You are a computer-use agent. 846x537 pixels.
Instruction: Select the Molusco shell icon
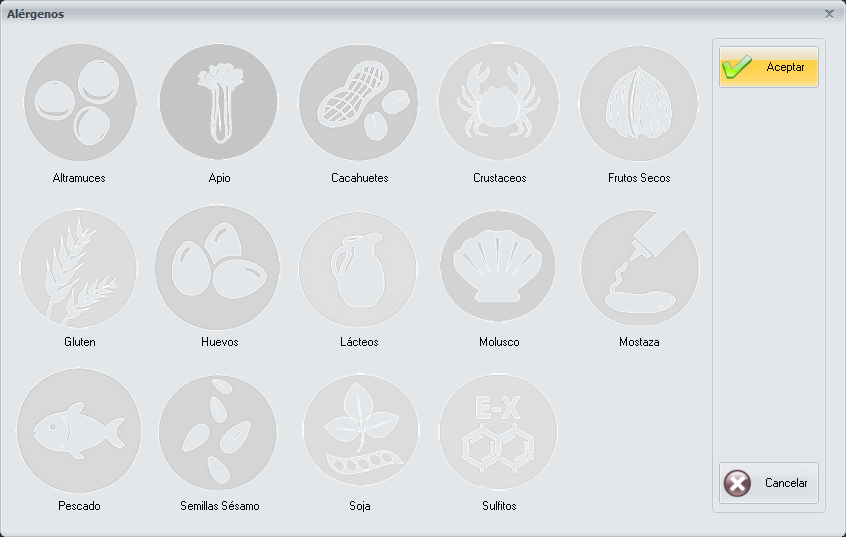click(499, 268)
